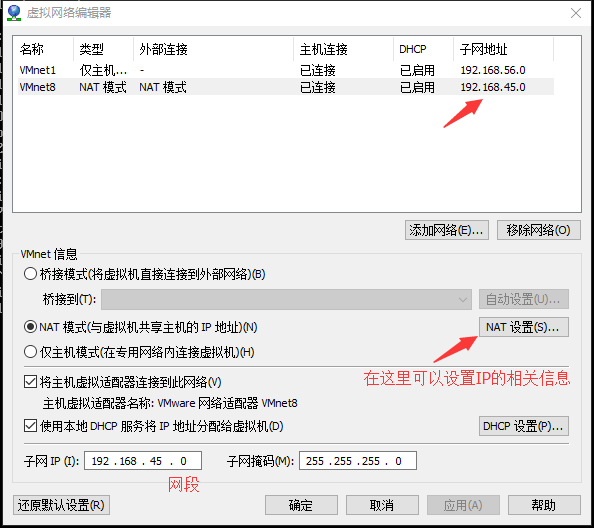
Task: Click the 取消 button
Action: 382,505
